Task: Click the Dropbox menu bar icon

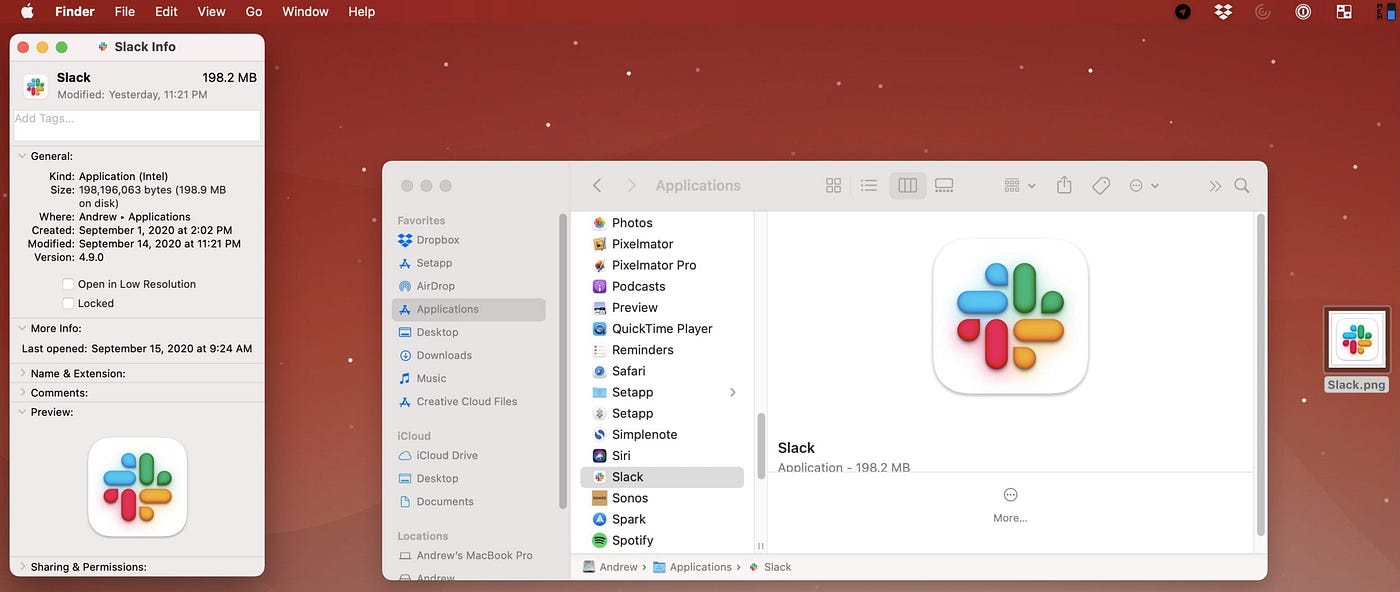Action: 1223,12
